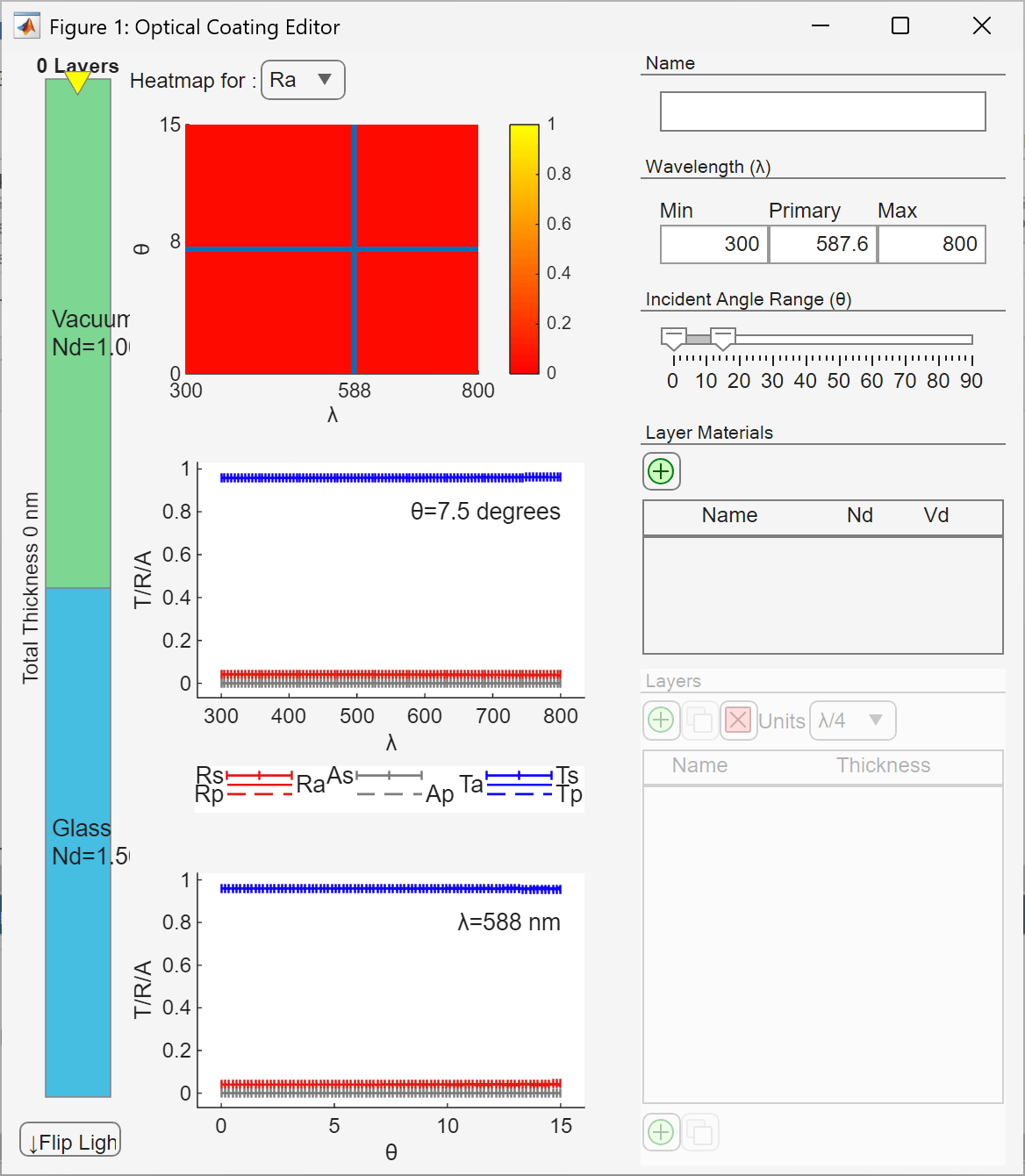Open the Heatmap for Ra dropdown
The image size is (1025, 1176).
pyautogui.click(x=303, y=80)
